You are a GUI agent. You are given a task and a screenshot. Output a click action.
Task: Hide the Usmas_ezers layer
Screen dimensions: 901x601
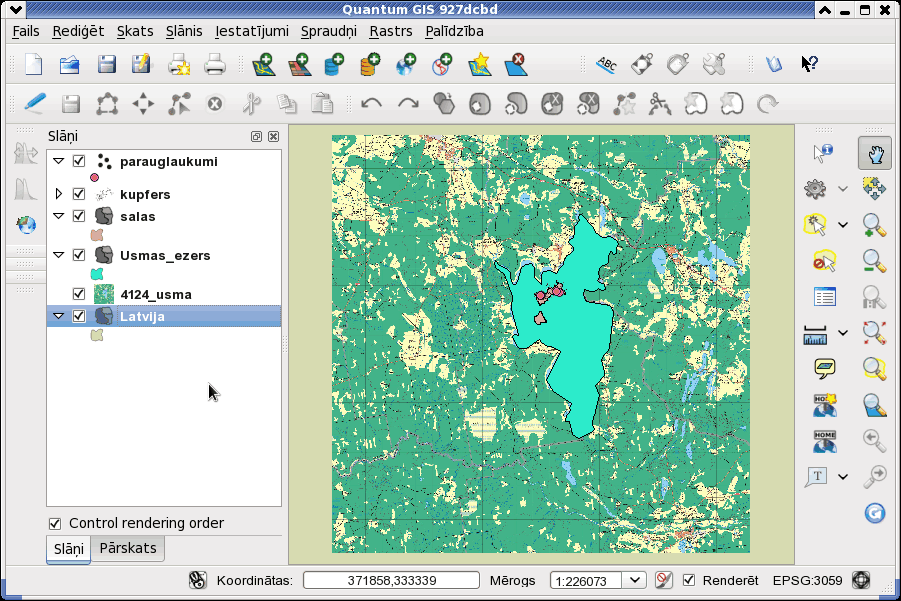tap(79, 255)
